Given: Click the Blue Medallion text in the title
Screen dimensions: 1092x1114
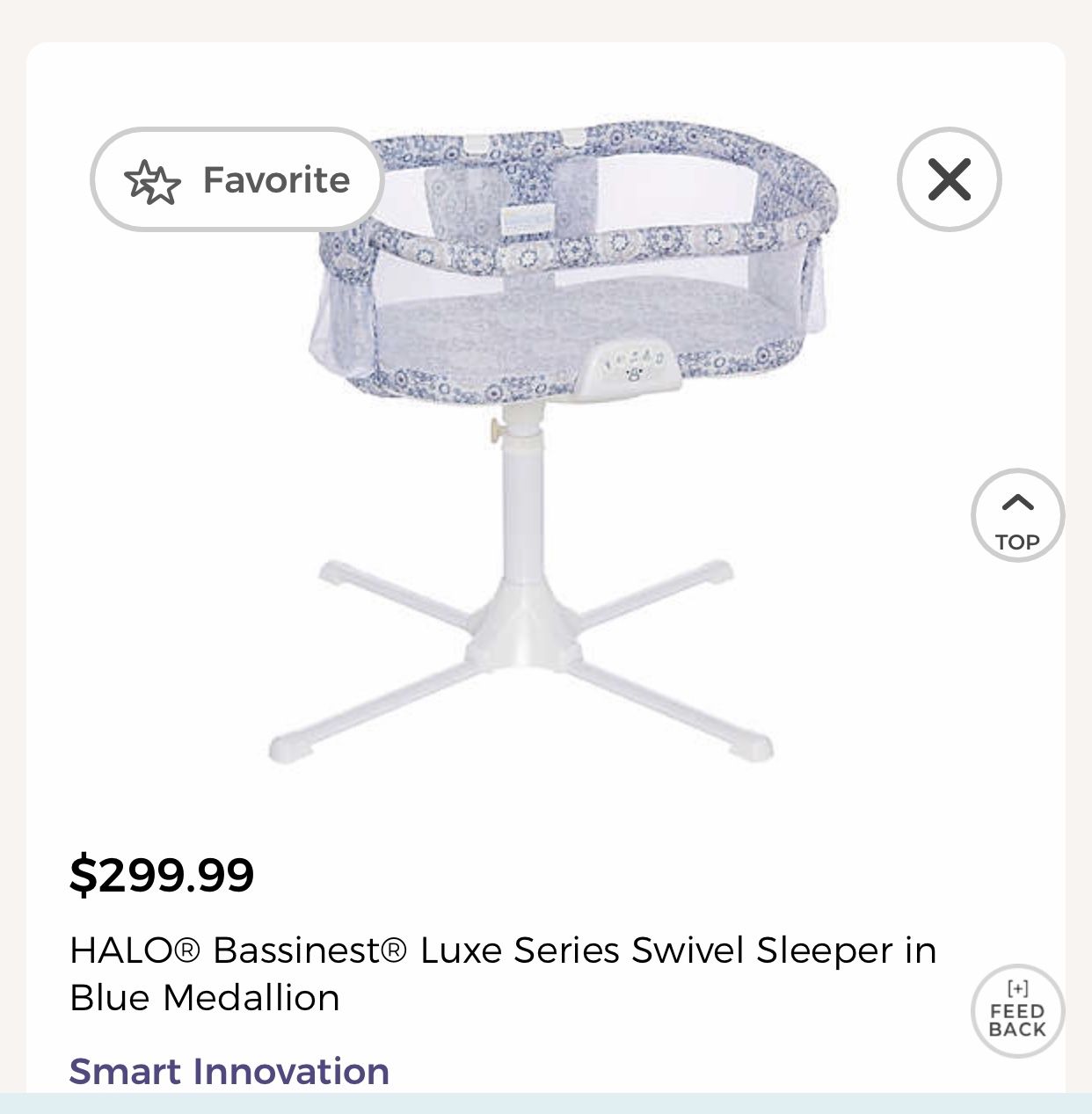Looking at the screenshot, I should (204, 998).
